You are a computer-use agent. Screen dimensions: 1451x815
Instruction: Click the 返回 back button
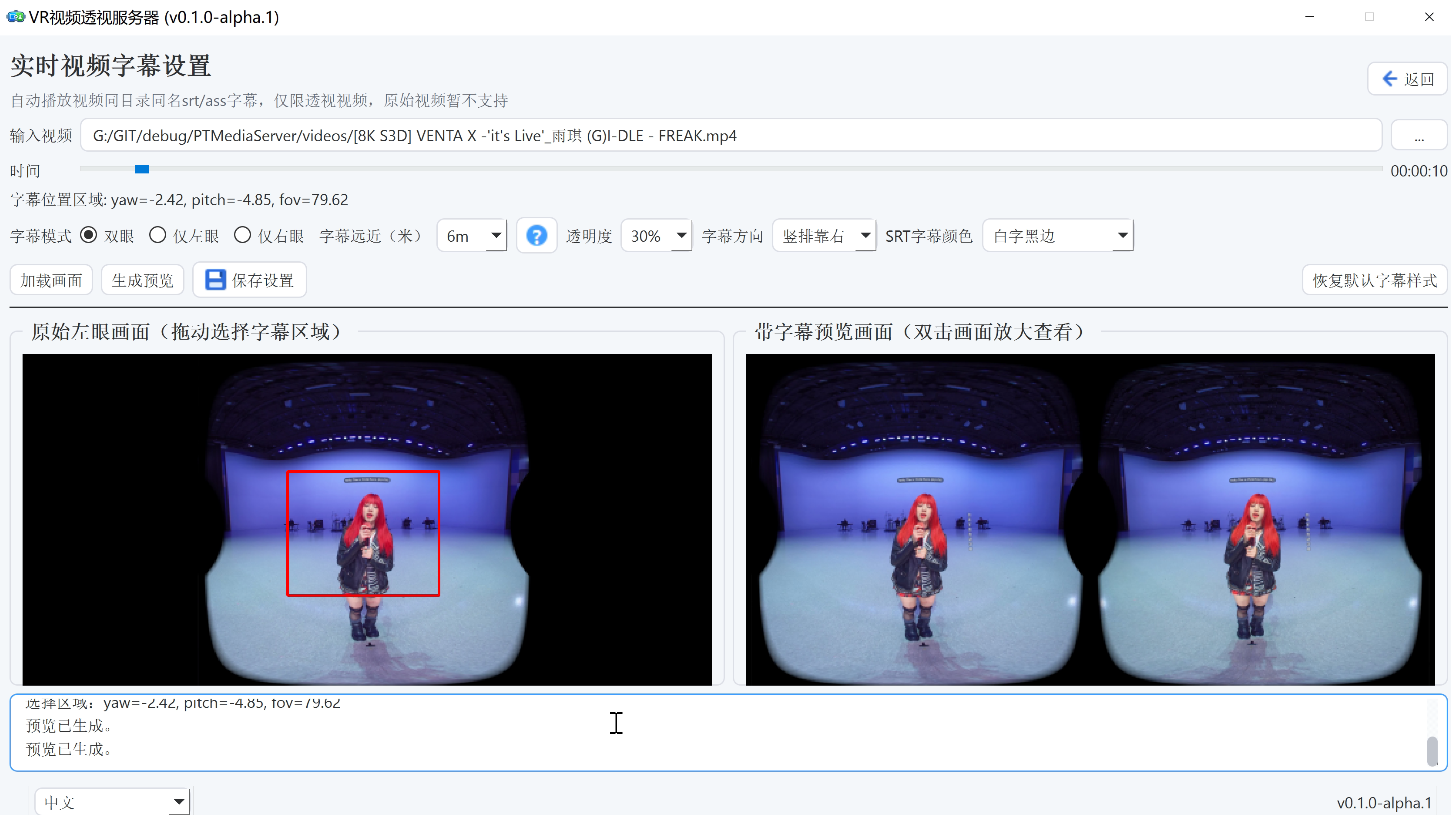[x=1407, y=79]
